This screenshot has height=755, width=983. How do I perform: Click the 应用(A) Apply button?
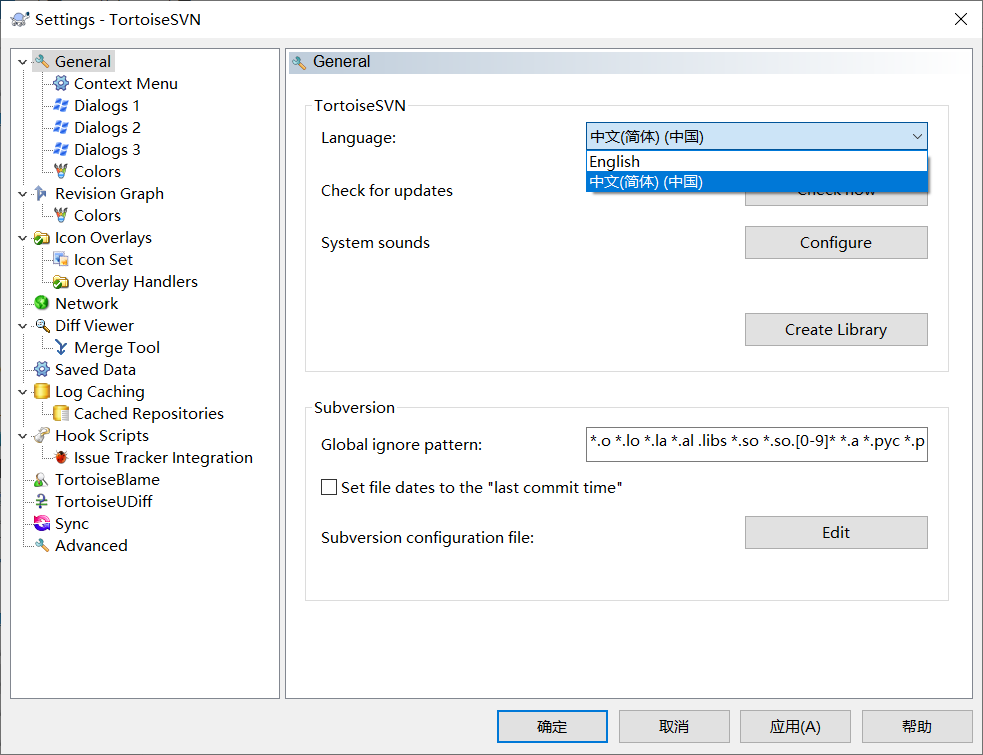[x=795, y=726]
